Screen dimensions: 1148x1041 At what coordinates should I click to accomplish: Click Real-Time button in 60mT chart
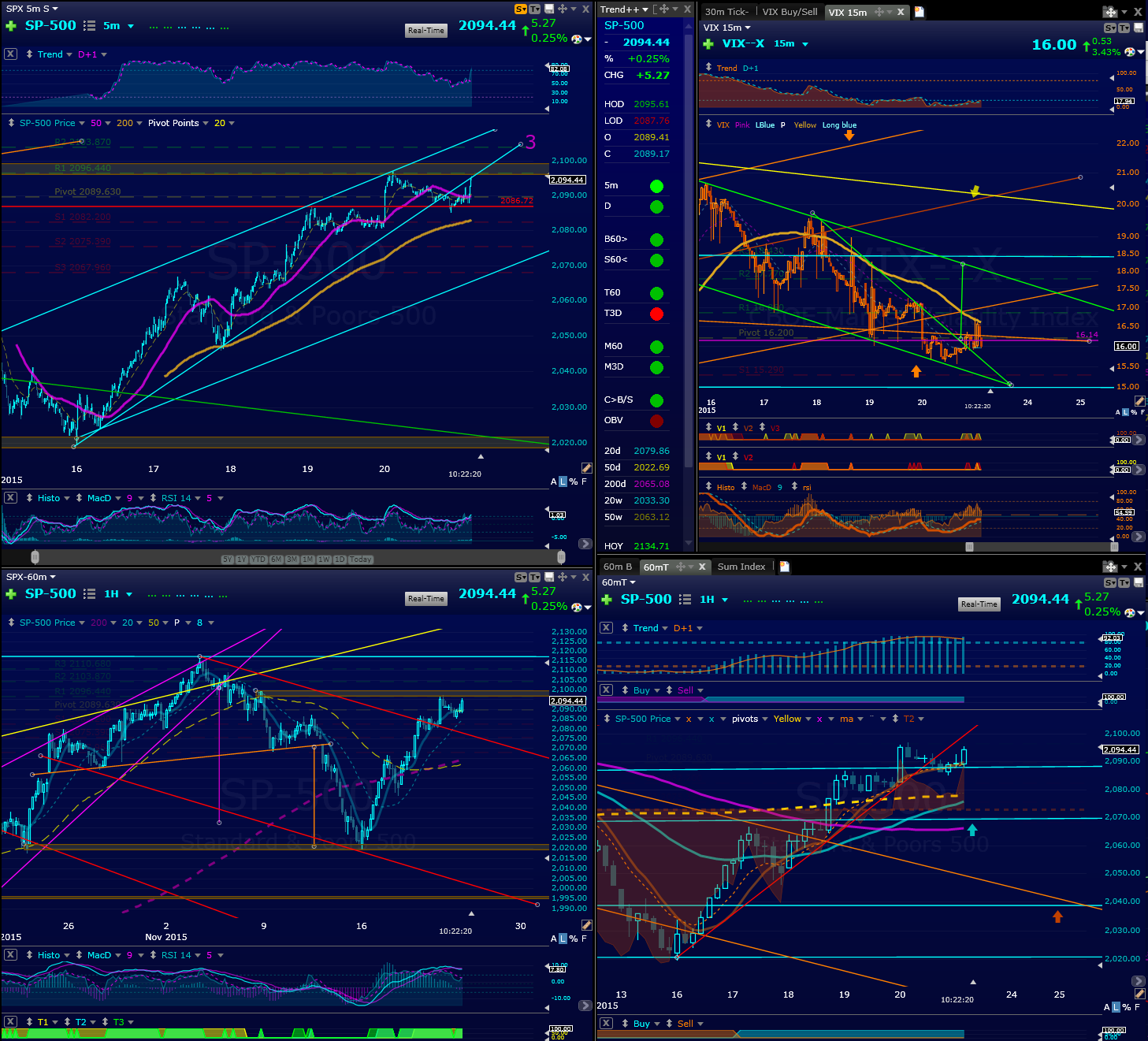pyautogui.click(x=979, y=604)
